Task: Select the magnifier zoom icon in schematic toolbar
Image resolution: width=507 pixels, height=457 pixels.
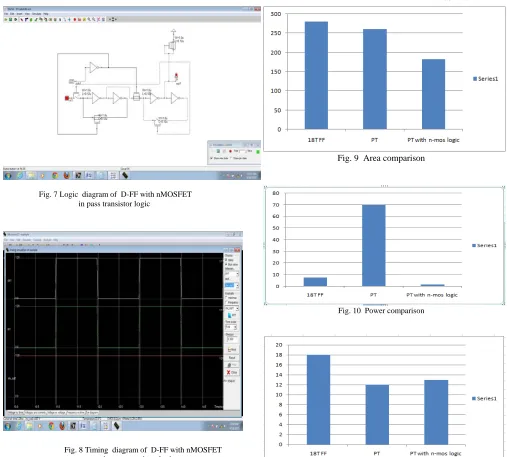Action: click(x=89, y=20)
